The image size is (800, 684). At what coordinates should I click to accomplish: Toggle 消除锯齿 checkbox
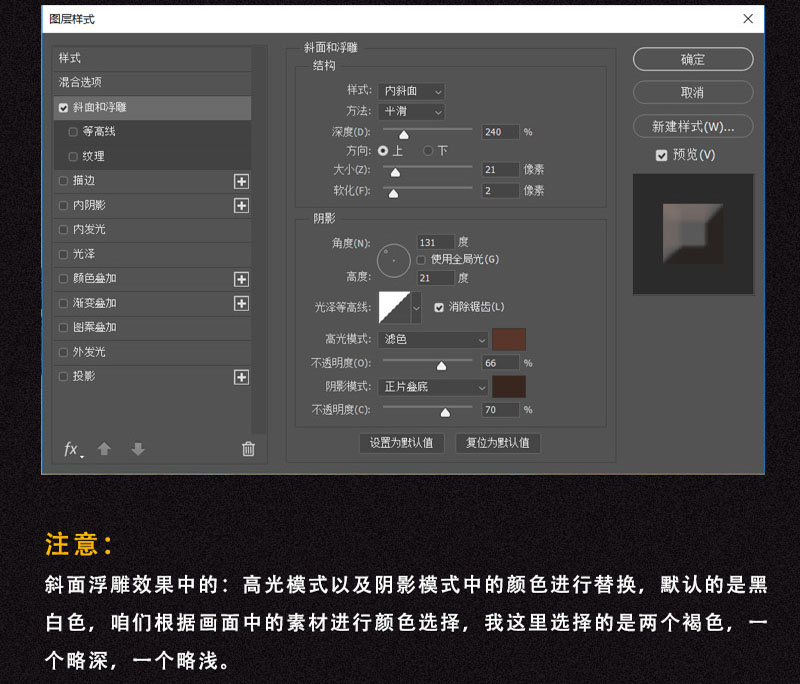(x=439, y=307)
